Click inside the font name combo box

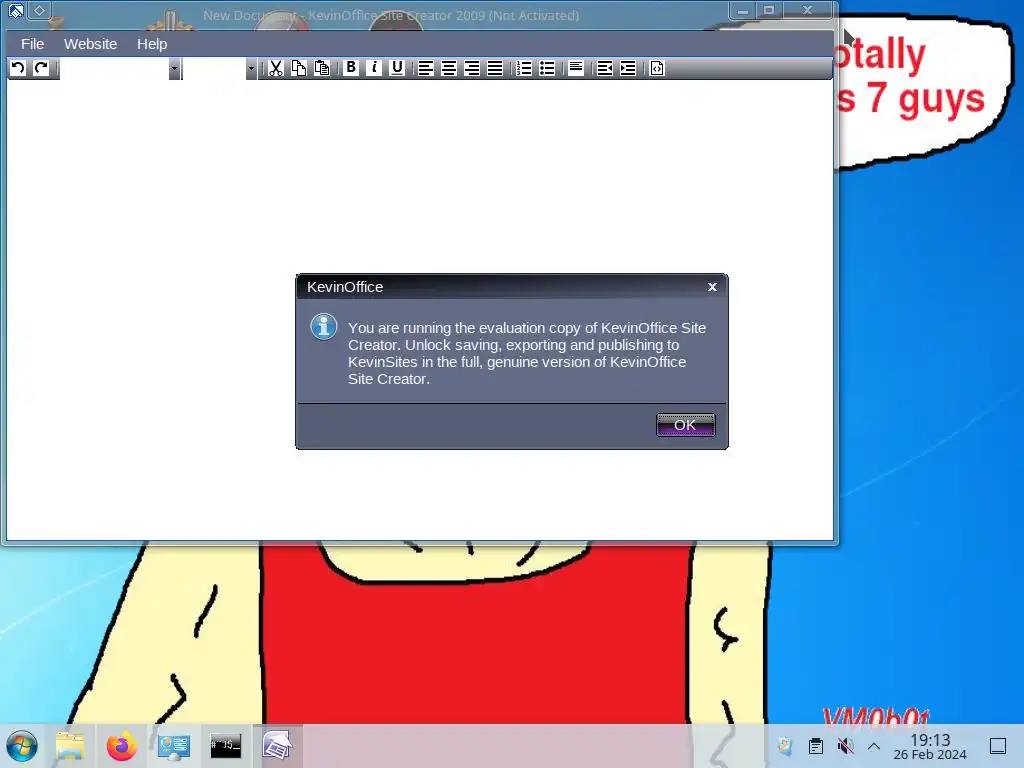coord(114,68)
